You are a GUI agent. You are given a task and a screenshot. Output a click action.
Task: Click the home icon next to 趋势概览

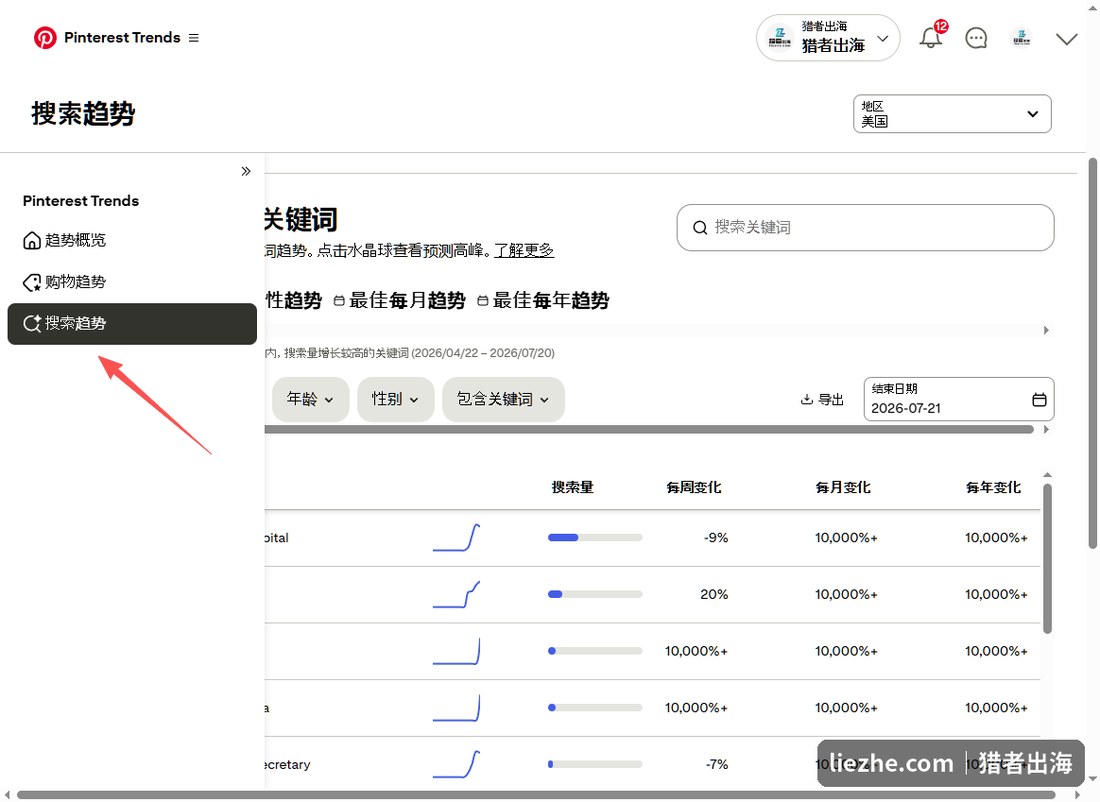coord(32,241)
